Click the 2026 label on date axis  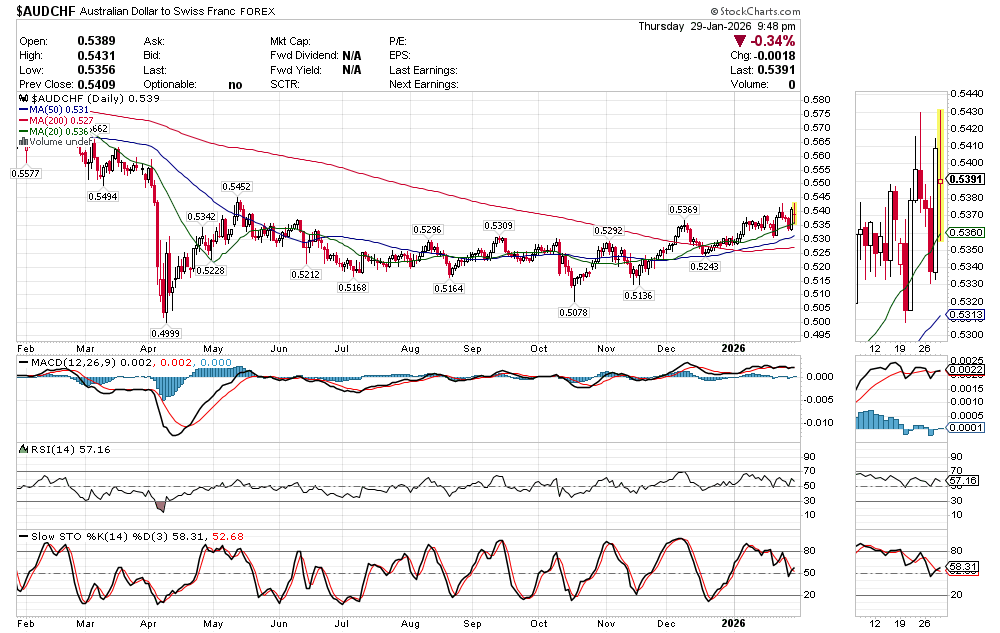[x=734, y=346]
